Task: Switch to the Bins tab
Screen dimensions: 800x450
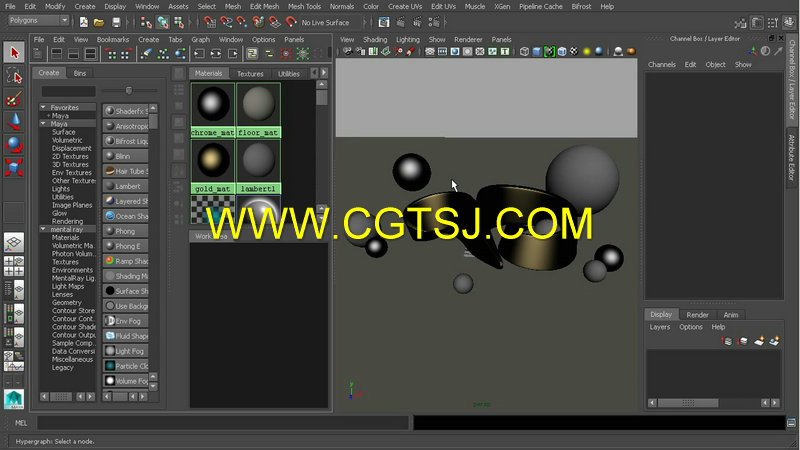Action: point(80,73)
